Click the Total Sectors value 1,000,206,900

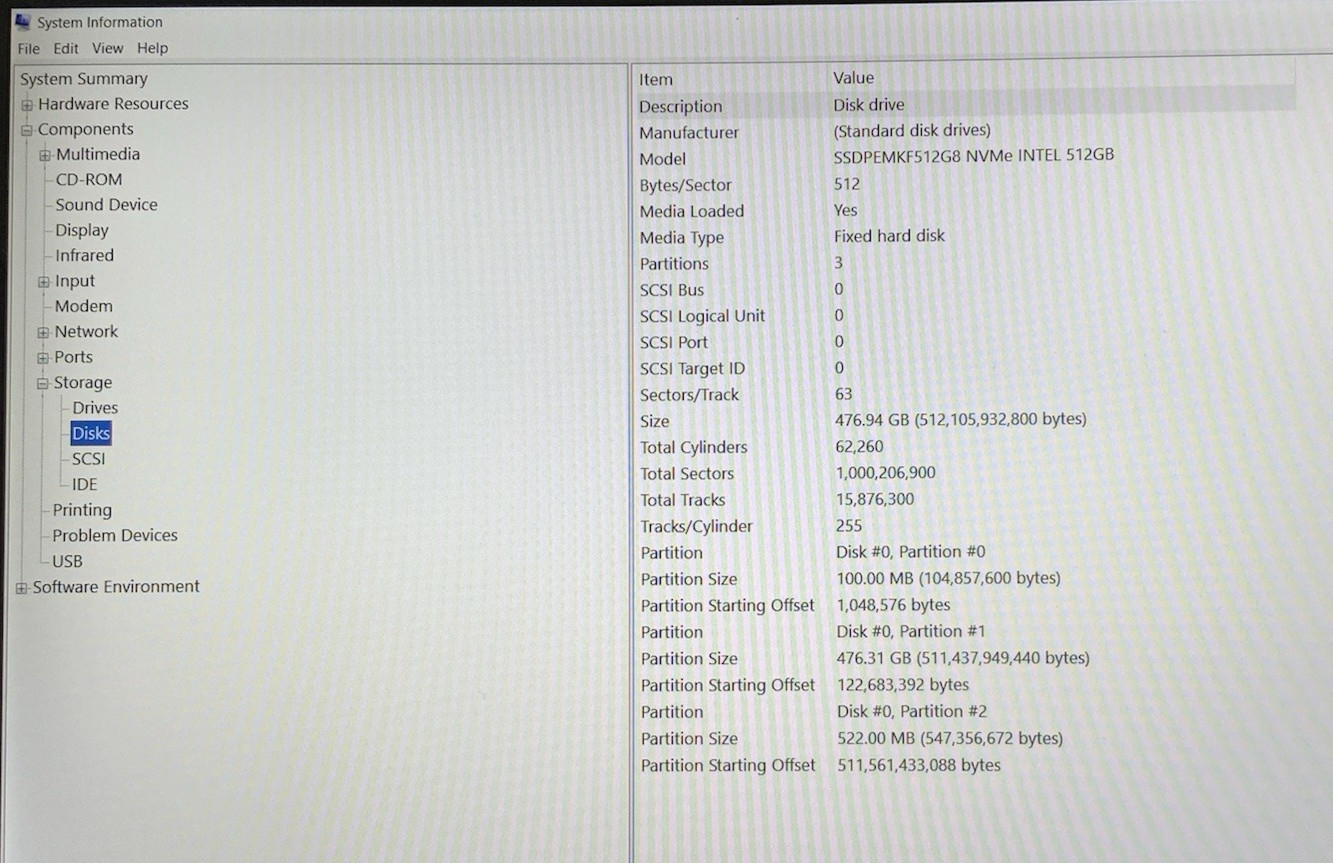coord(886,473)
